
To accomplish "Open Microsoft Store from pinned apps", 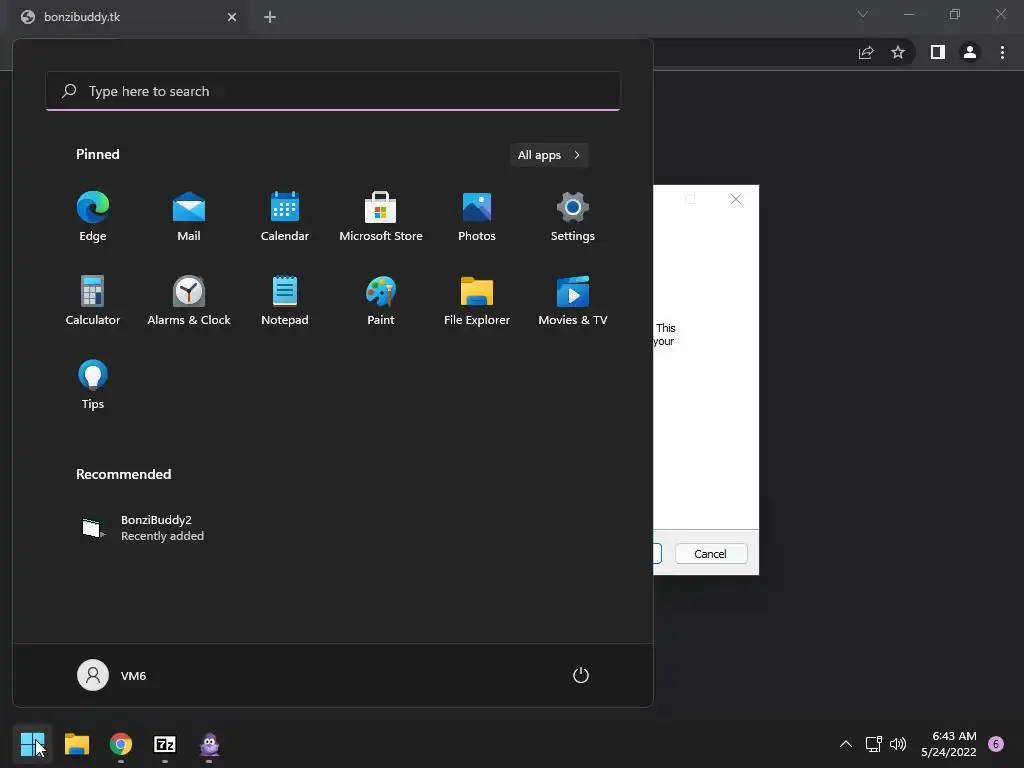I will tap(381, 217).
